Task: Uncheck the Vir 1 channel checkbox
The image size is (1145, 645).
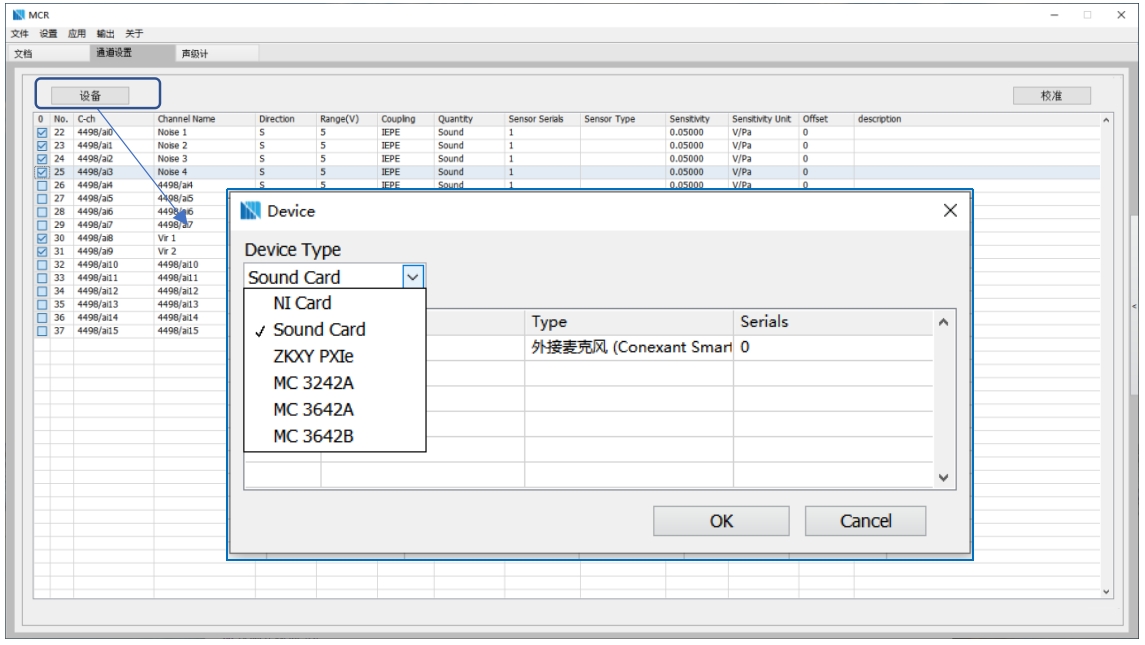Action: 41,239
